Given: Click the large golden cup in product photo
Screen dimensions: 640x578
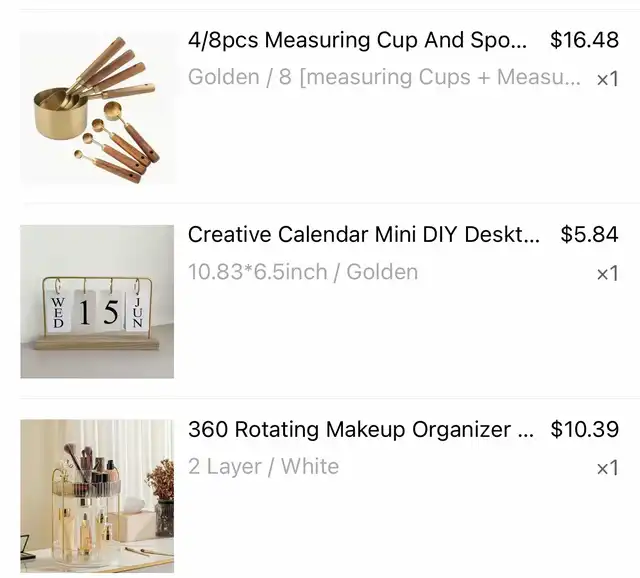Looking at the screenshot, I should tap(60, 113).
